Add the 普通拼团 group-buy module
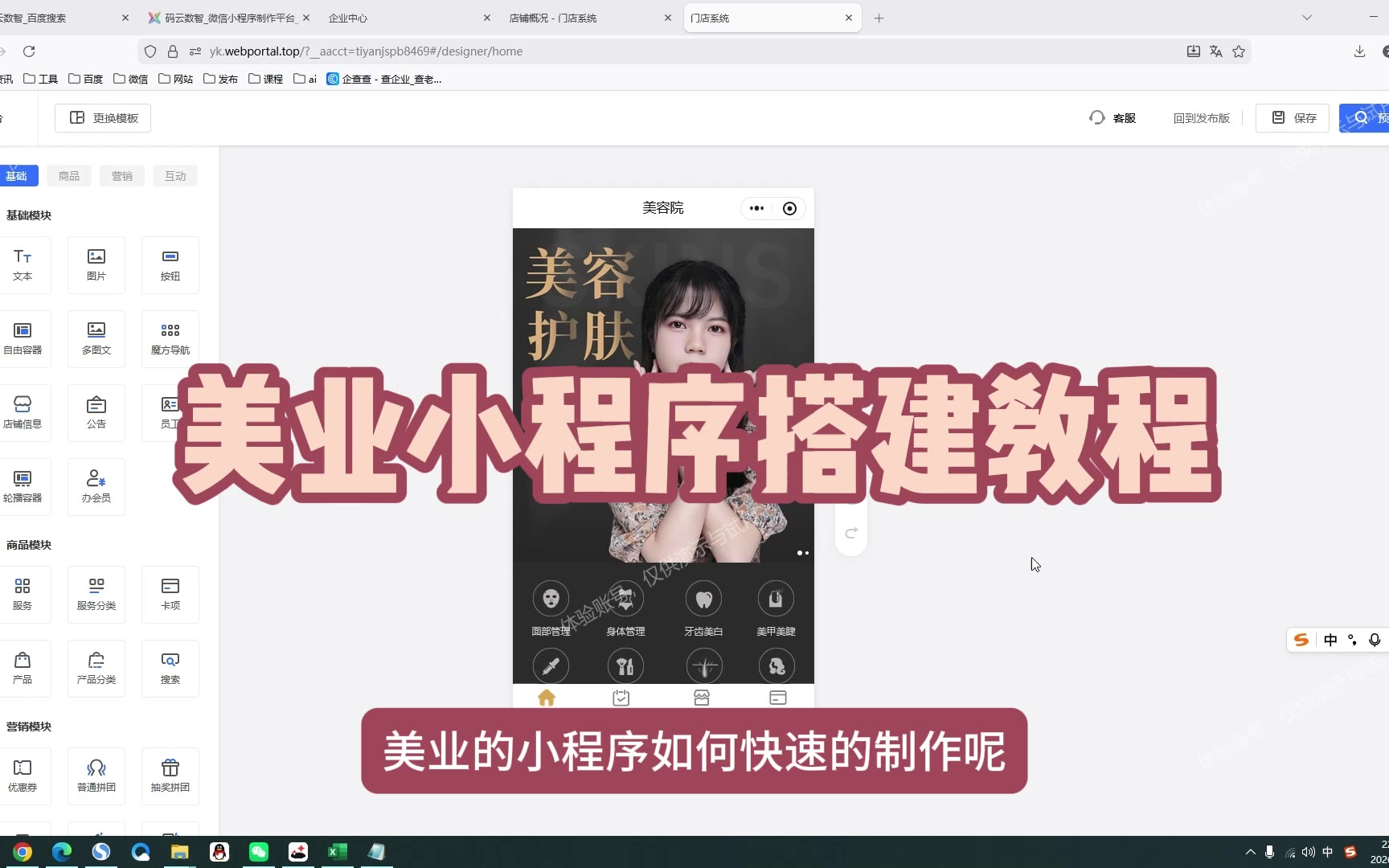The width and height of the screenshot is (1389, 868). tap(96, 776)
